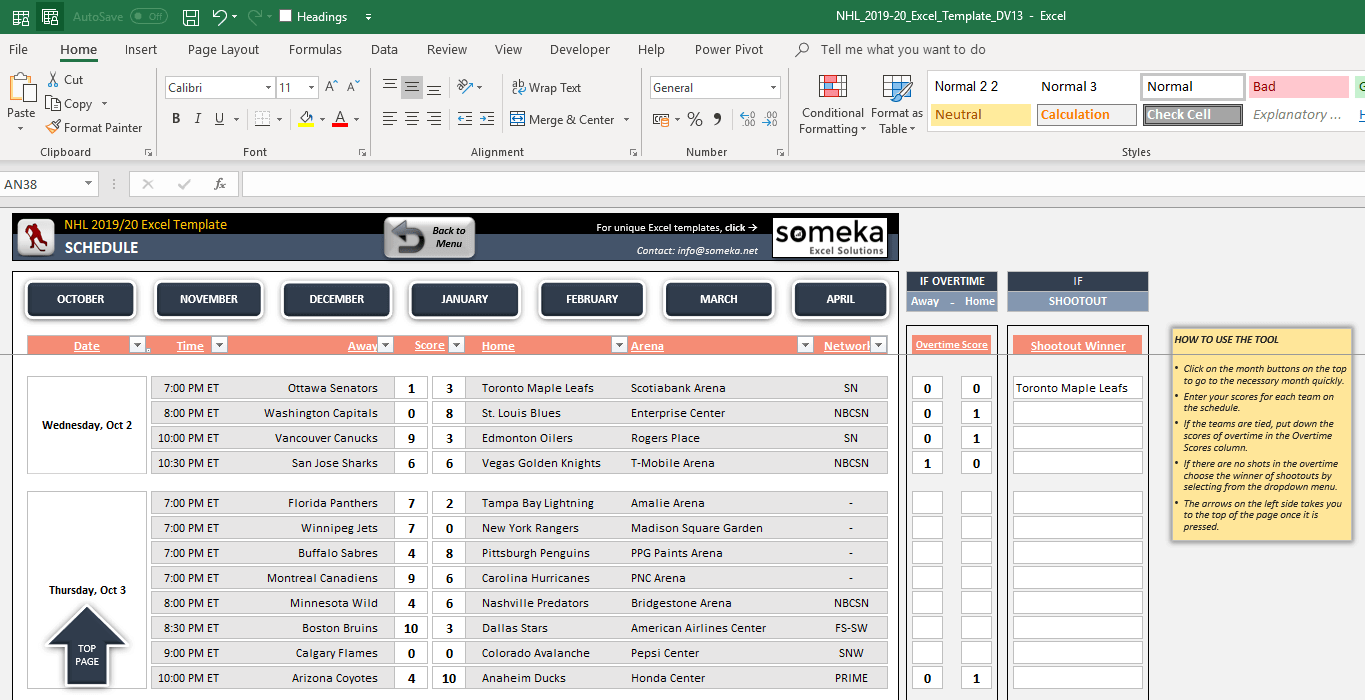This screenshot has width=1365, height=700.
Task: Click the Back to Menu button
Action: [x=428, y=237]
